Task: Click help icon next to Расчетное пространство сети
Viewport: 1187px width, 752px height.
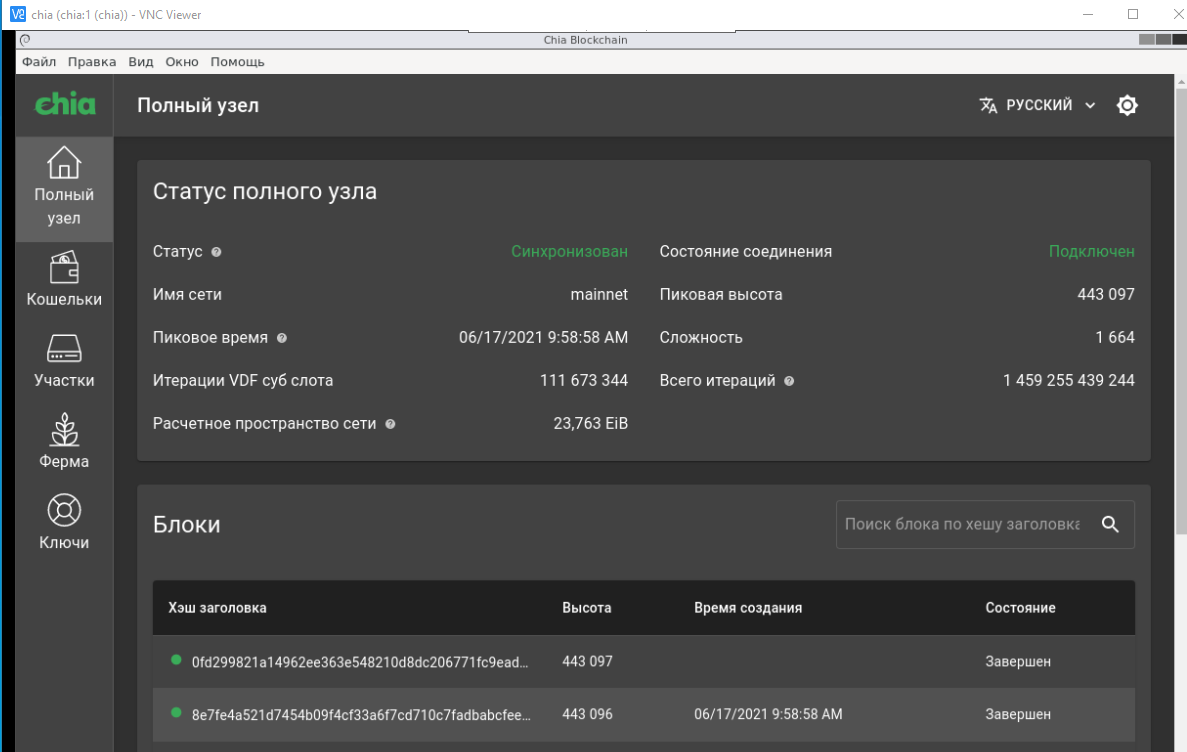Action: click(x=391, y=424)
